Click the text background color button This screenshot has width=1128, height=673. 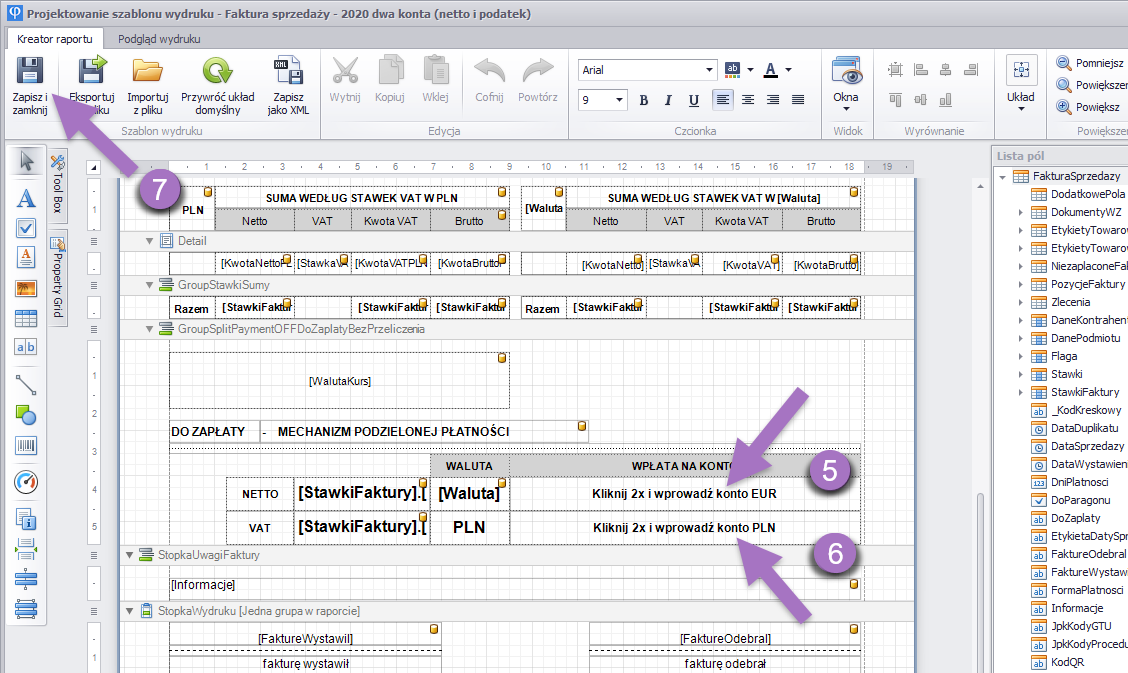tap(732, 70)
